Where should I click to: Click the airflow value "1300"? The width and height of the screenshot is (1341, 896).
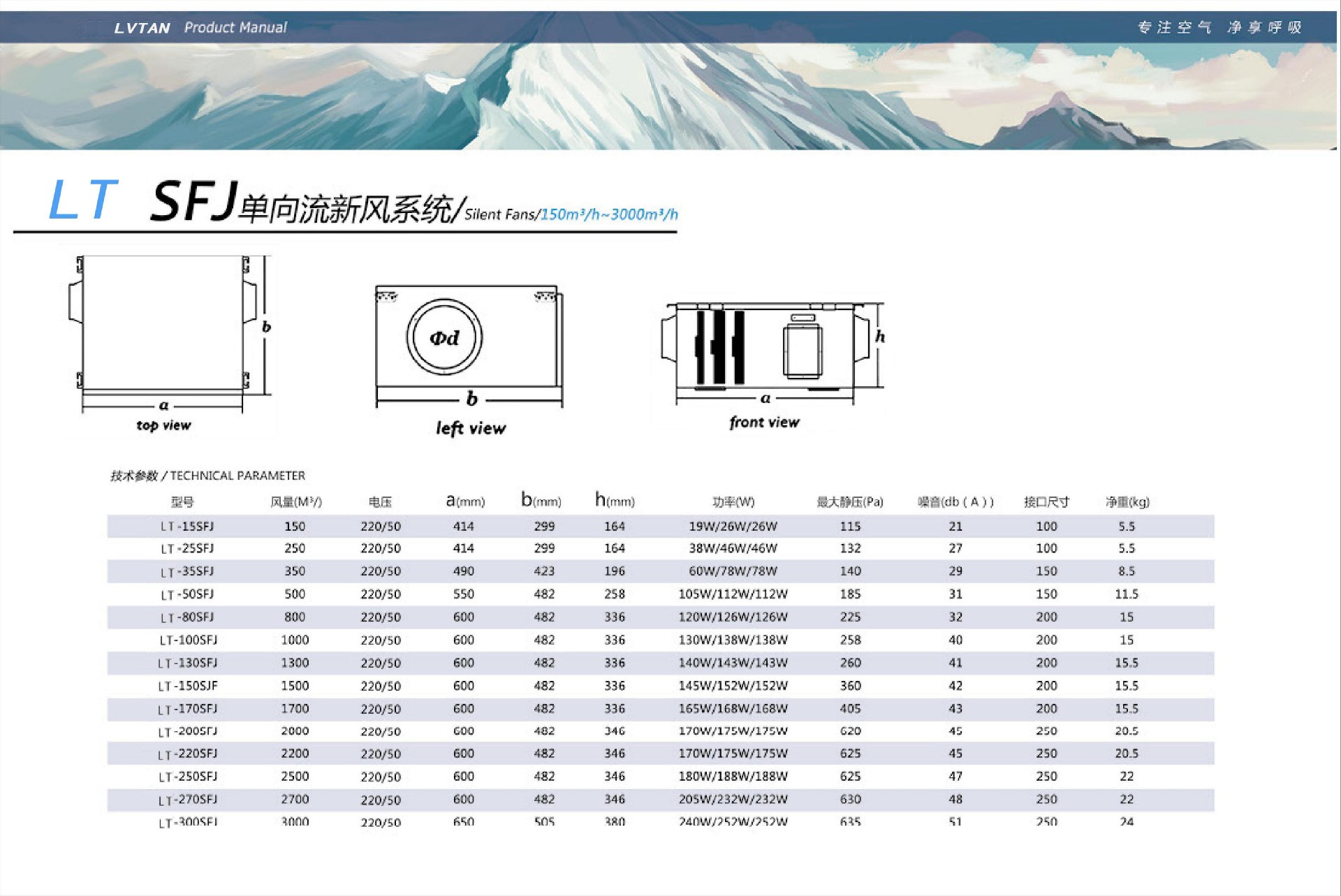pyautogui.click(x=295, y=663)
